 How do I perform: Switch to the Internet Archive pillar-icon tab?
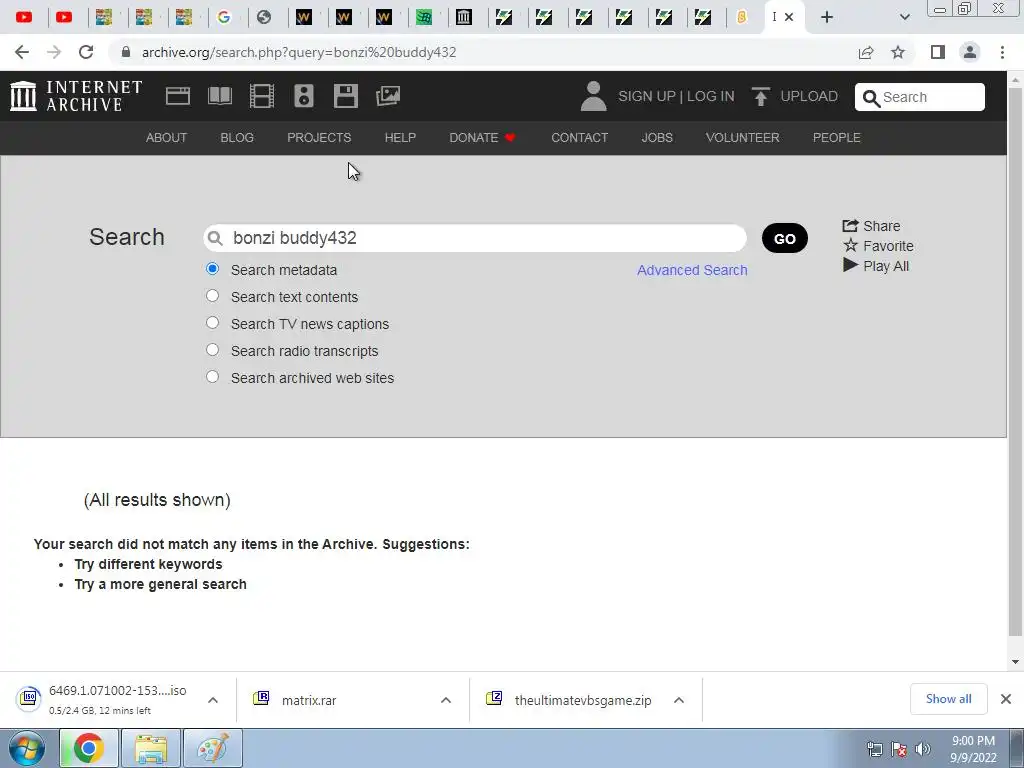click(464, 17)
